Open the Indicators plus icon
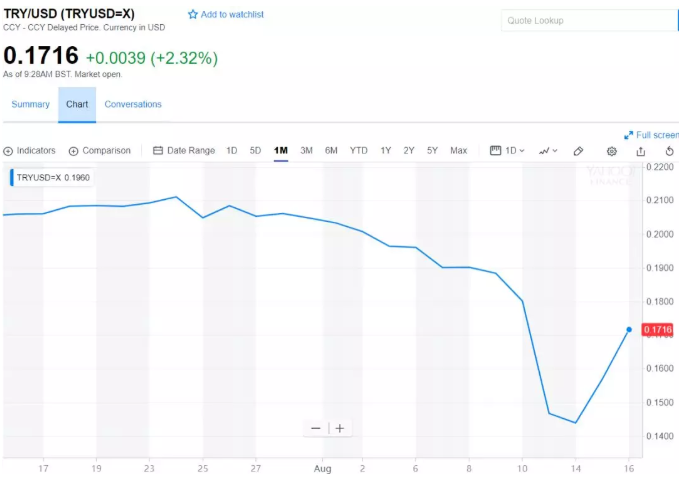The height and width of the screenshot is (485, 682). [x=8, y=151]
